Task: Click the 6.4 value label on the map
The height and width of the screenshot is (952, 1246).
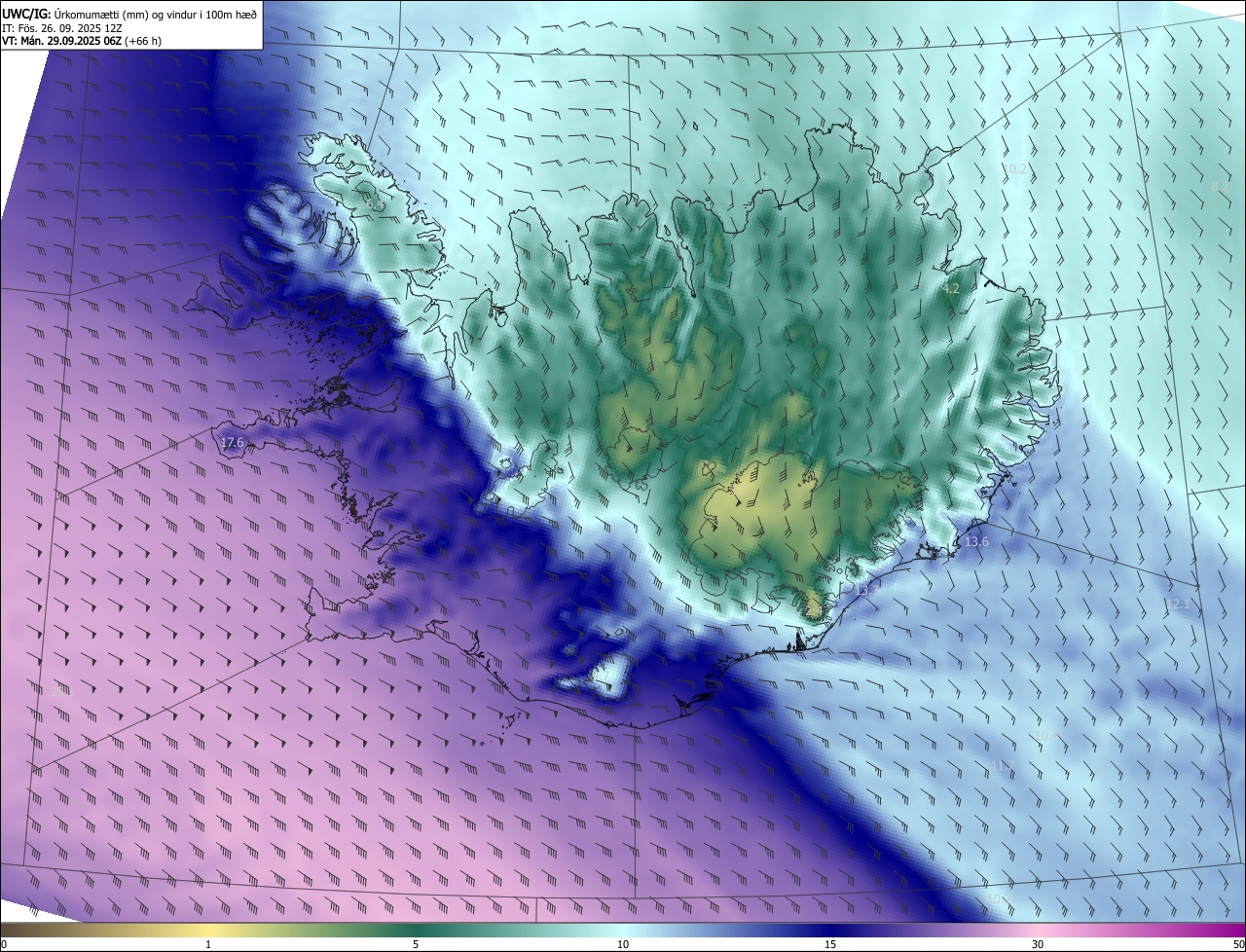Action: tap(376, 204)
